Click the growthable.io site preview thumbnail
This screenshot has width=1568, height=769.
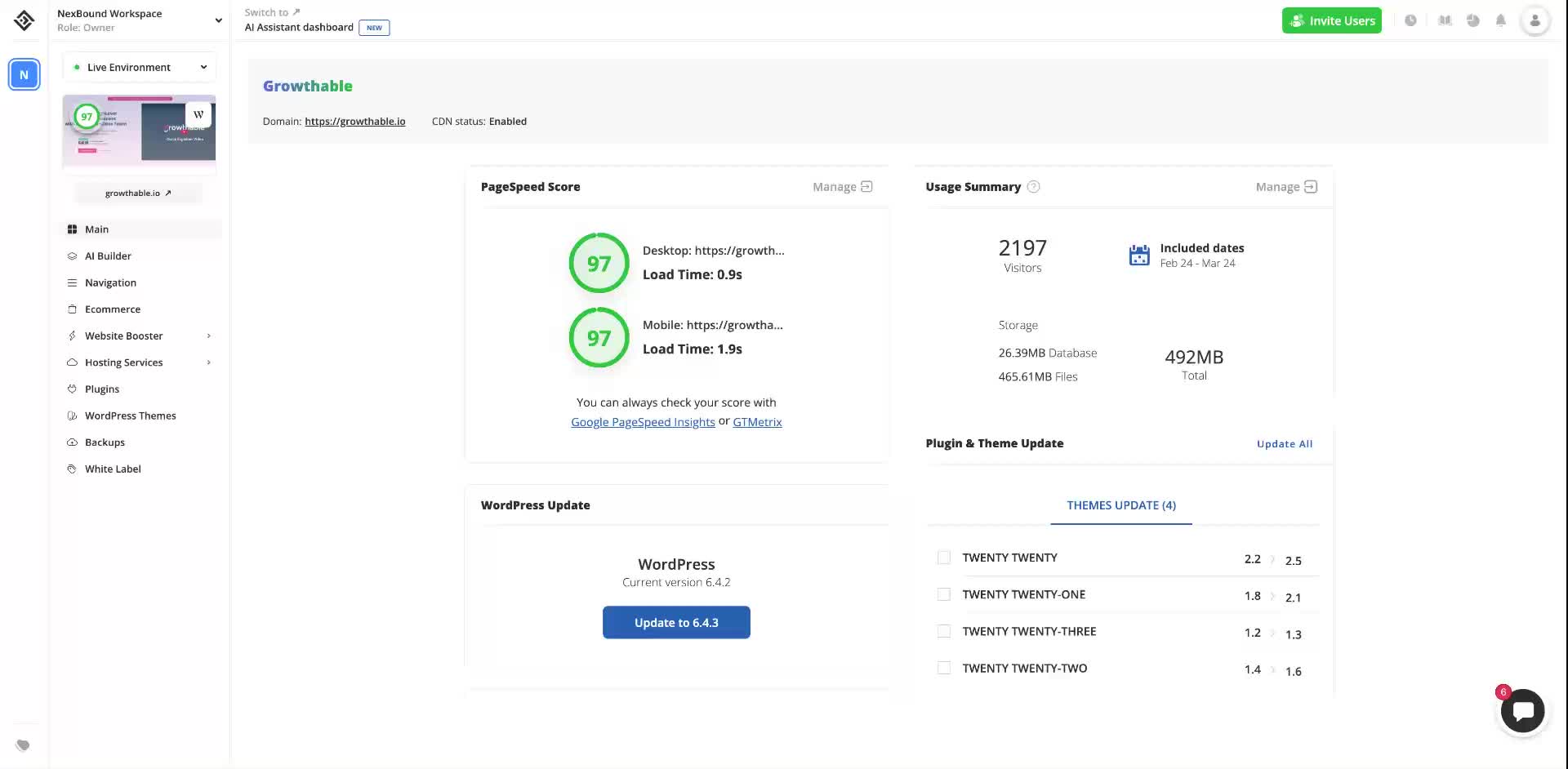point(139,131)
